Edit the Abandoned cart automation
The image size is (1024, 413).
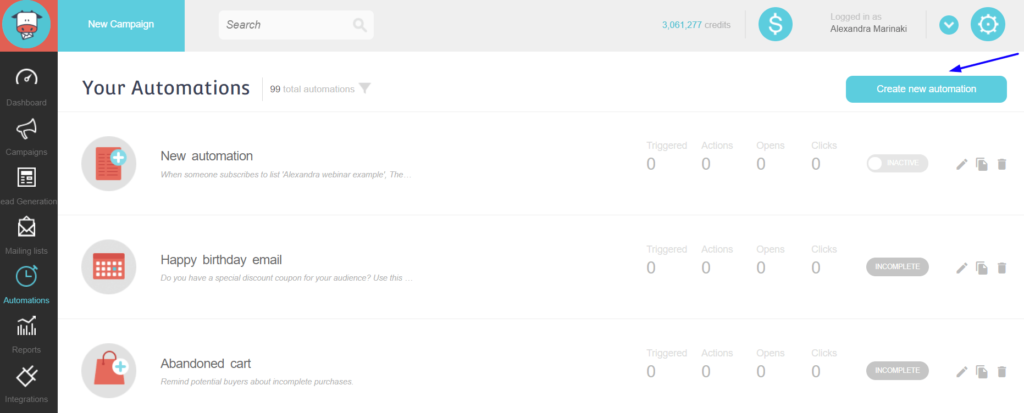(961, 371)
